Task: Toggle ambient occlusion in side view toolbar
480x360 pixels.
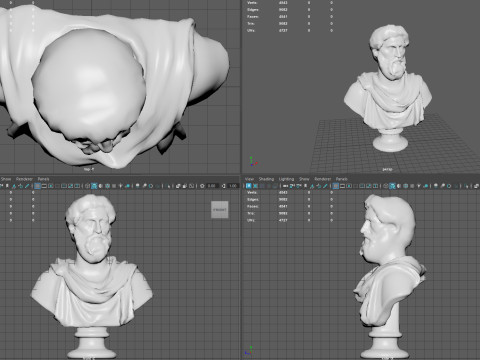Action: tap(436, 186)
